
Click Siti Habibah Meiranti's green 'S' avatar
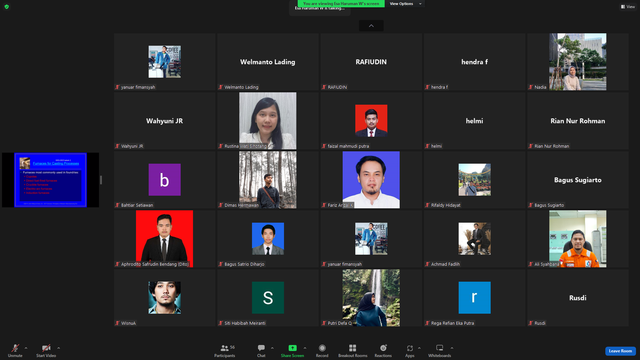coord(268,298)
